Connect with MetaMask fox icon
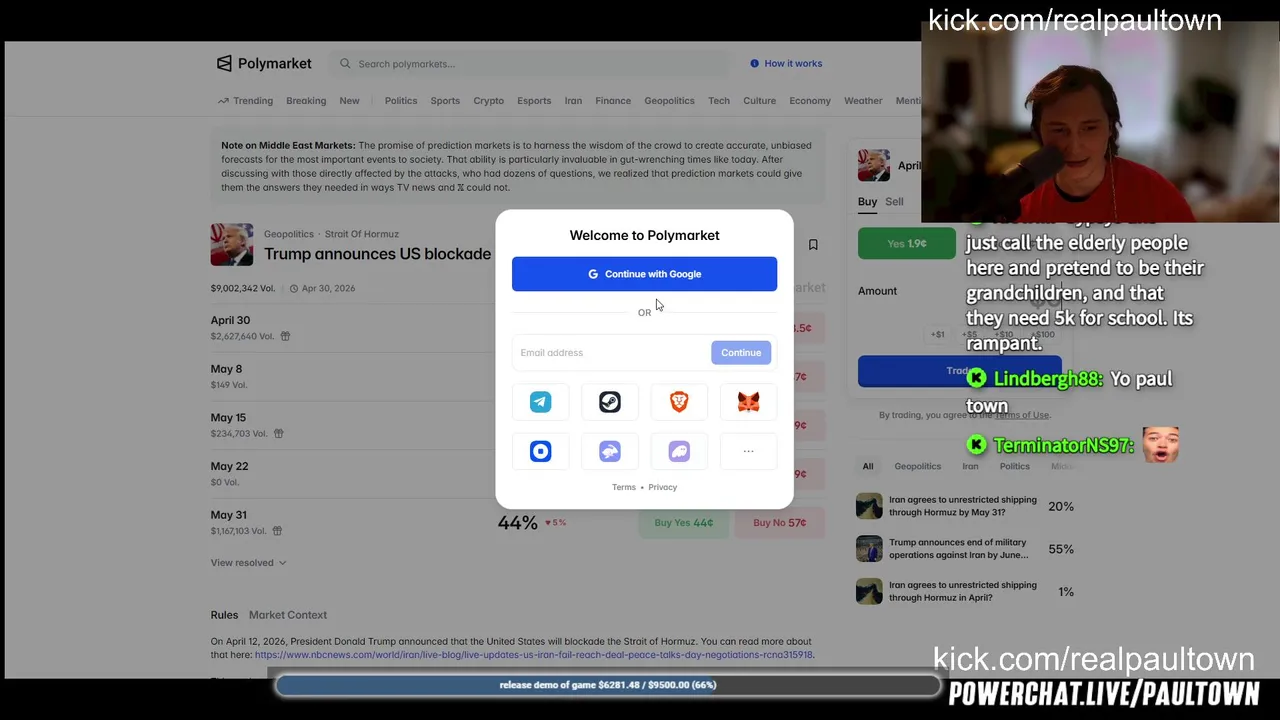Screen dimensions: 1280x720 click(748, 402)
